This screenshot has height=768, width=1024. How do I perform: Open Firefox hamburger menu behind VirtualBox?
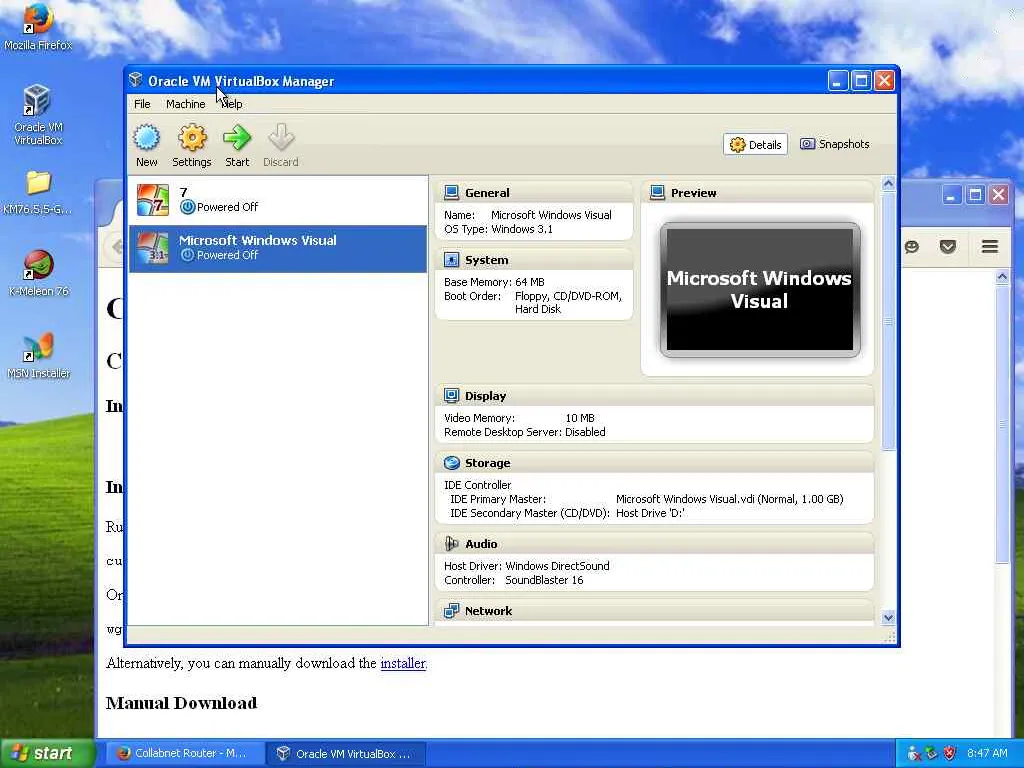[x=990, y=246]
